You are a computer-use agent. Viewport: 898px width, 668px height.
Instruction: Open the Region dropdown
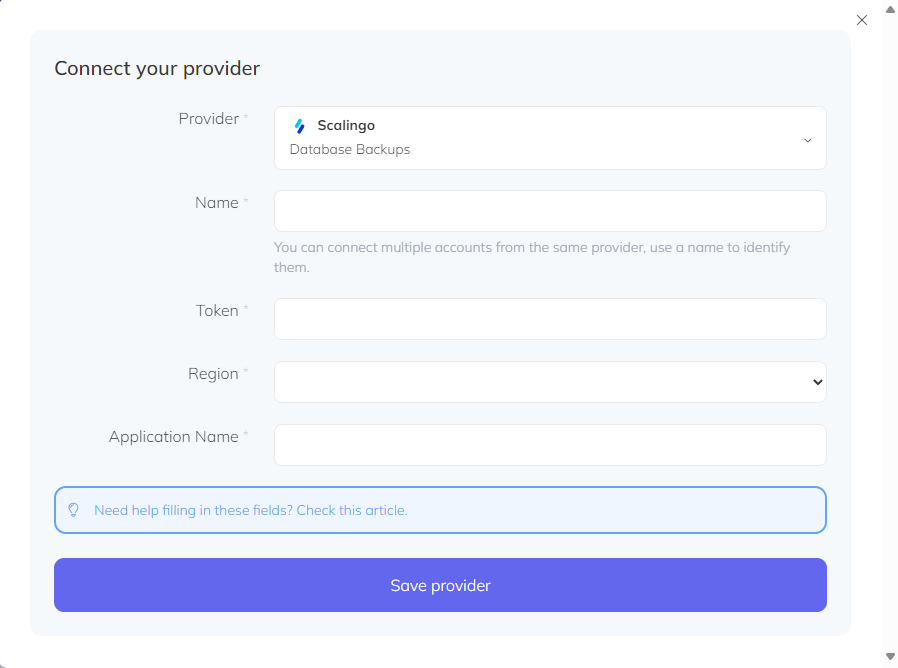550,381
